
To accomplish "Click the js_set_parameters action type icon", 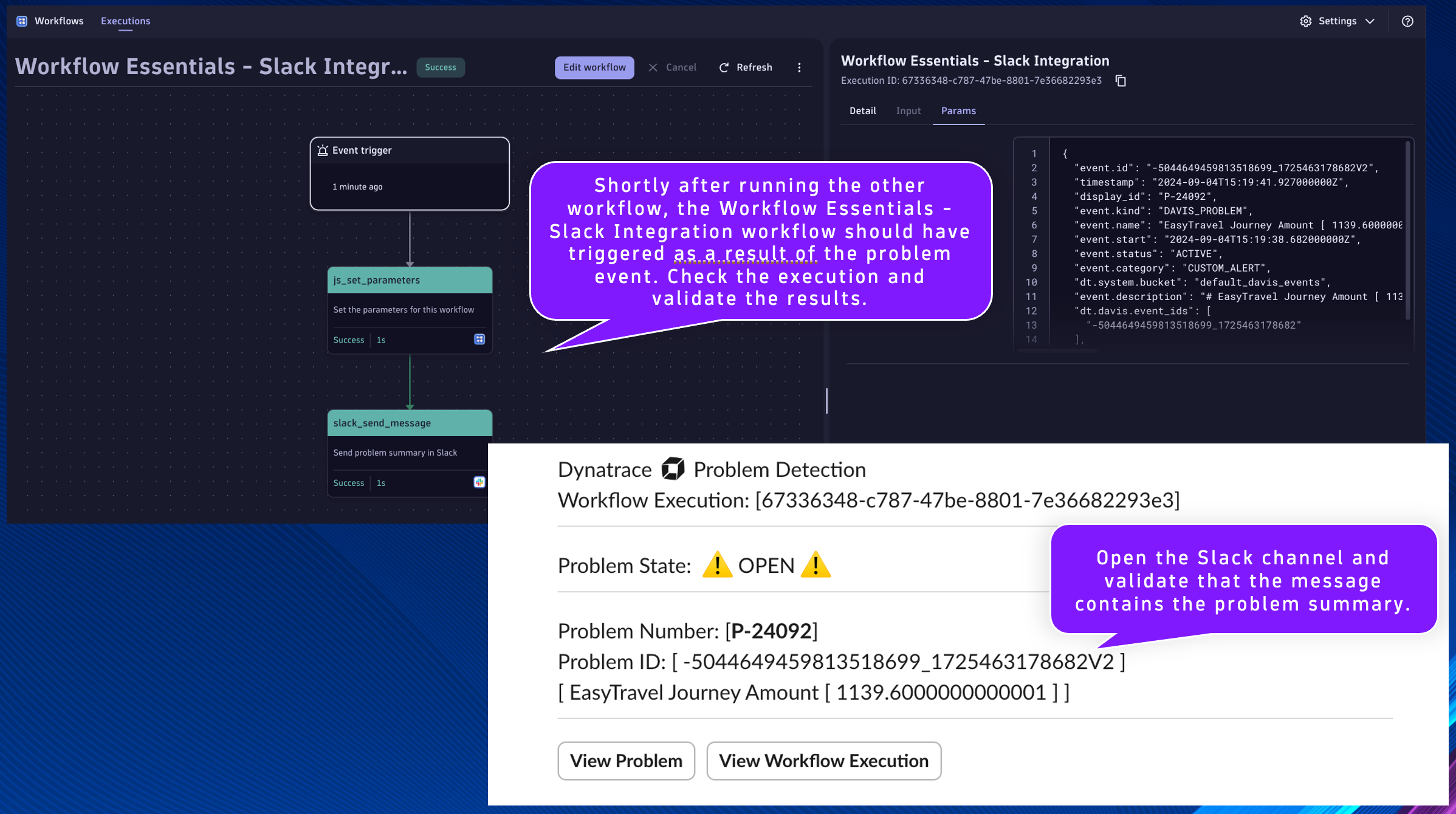I will click(479, 340).
